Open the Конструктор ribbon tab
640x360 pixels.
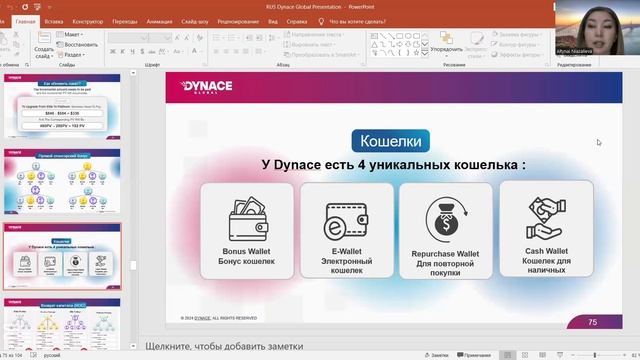tap(87, 22)
